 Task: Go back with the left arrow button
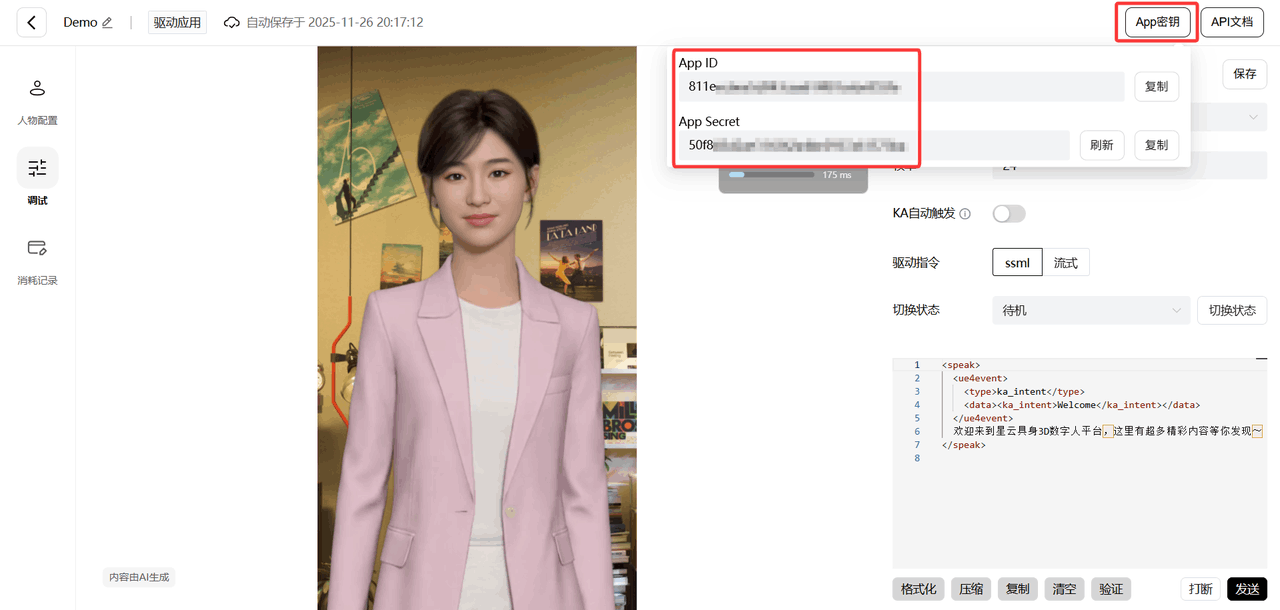(x=31, y=22)
